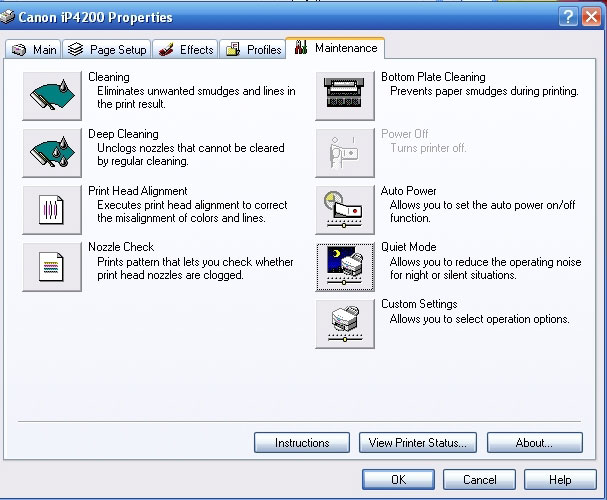Cancel the properties dialog
Image resolution: width=607 pixels, height=500 pixels.
coord(479,479)
